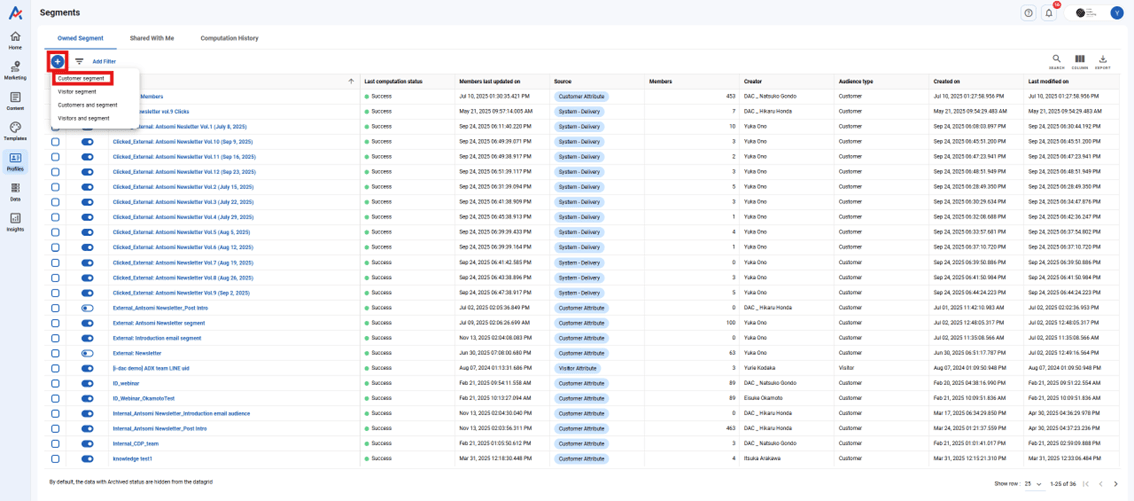The width and height of the screenshot is (1134, 501).
Task: Open the filter list icon
Action: pyautogui.click(x=80, y=62)
